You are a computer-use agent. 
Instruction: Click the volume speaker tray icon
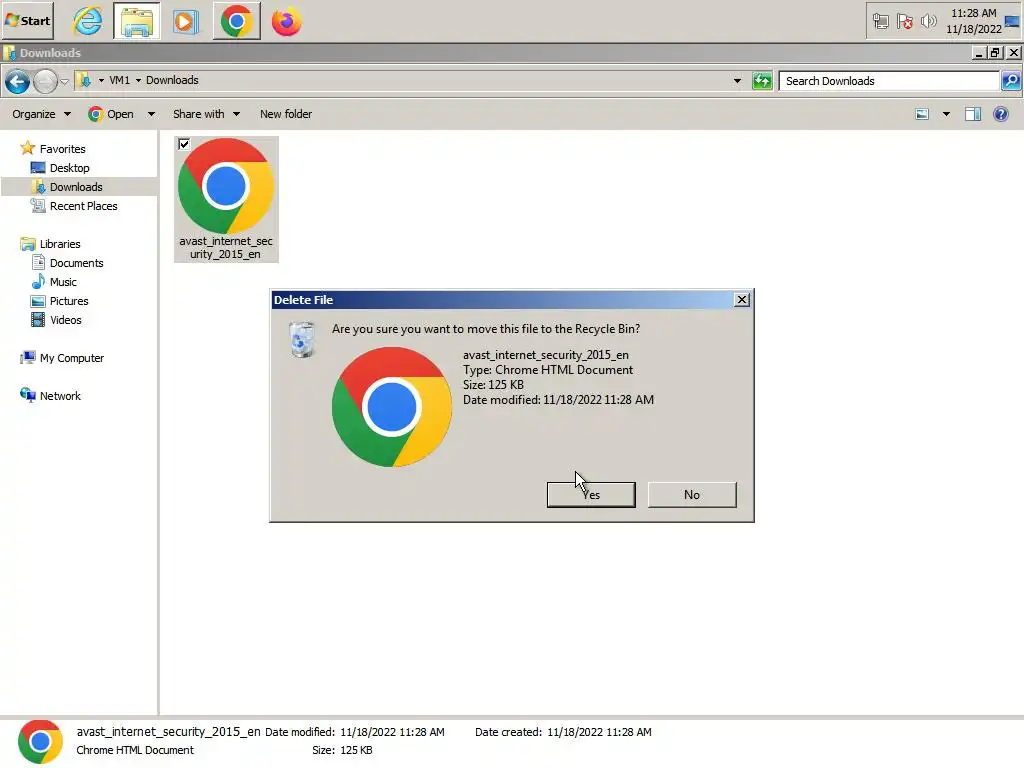click(928, 22)
